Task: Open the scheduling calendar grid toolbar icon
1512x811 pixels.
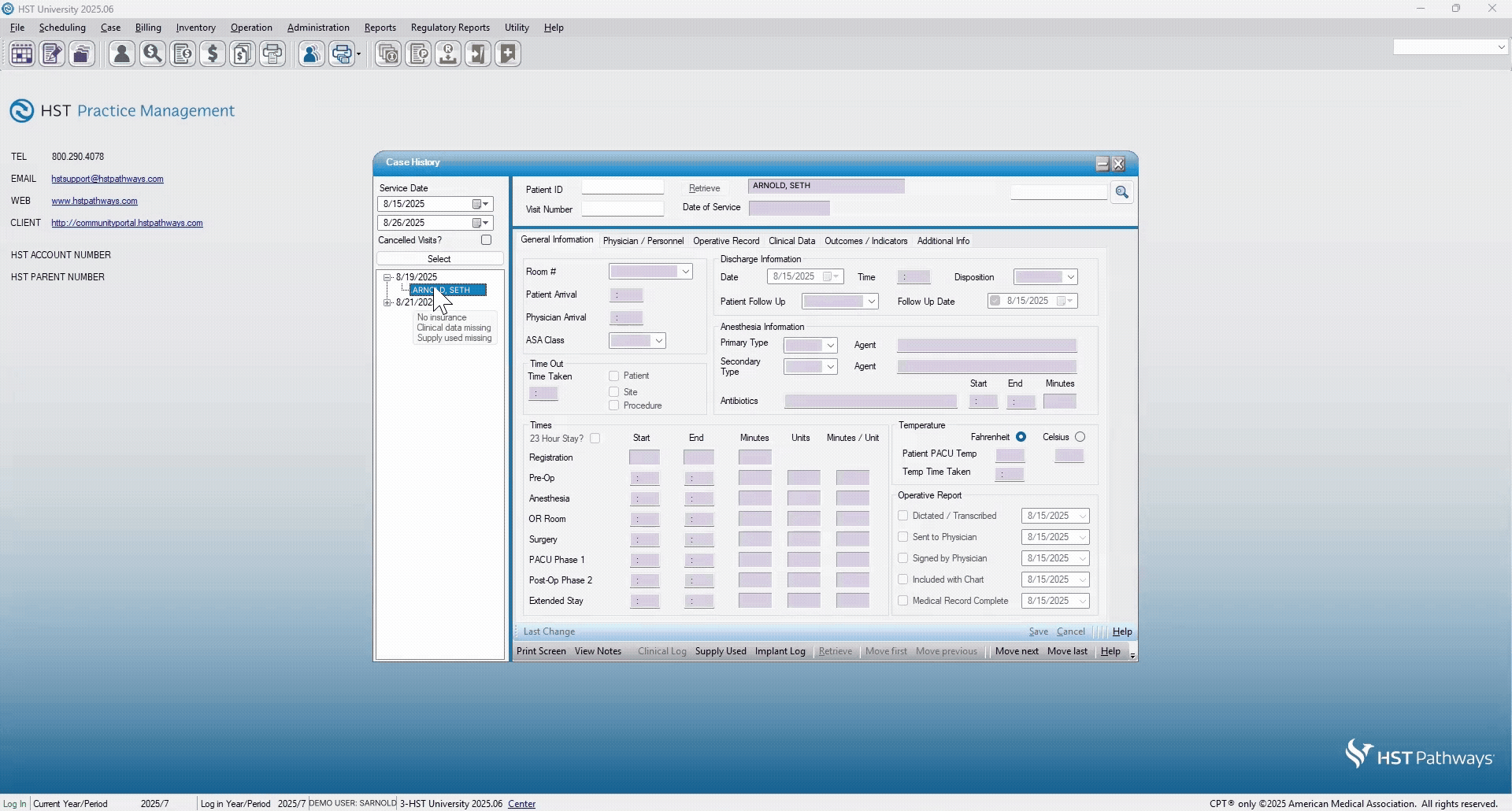Action: pyautogui.click(x=22, y=54)
